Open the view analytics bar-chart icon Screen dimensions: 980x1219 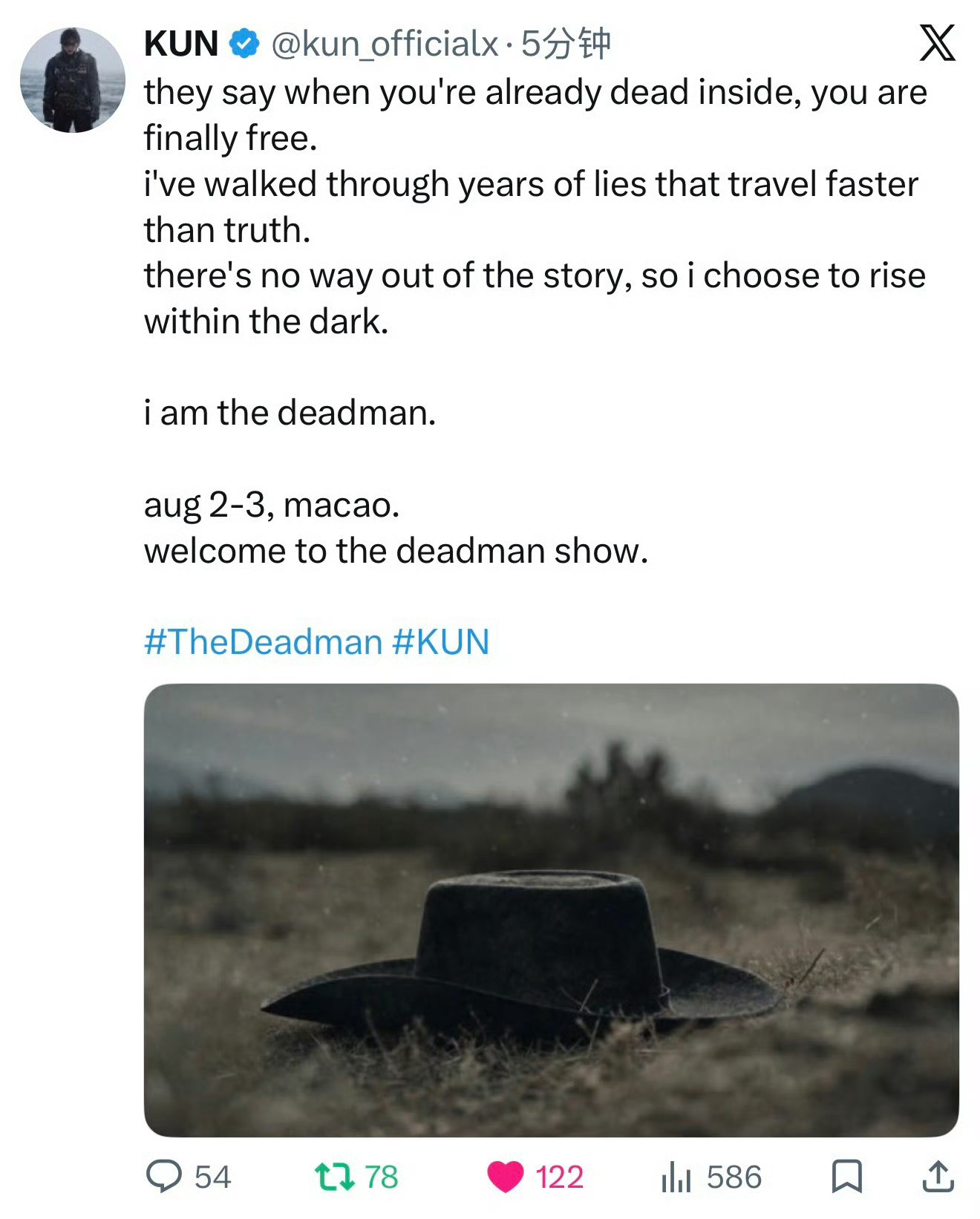pos(676,1177)
